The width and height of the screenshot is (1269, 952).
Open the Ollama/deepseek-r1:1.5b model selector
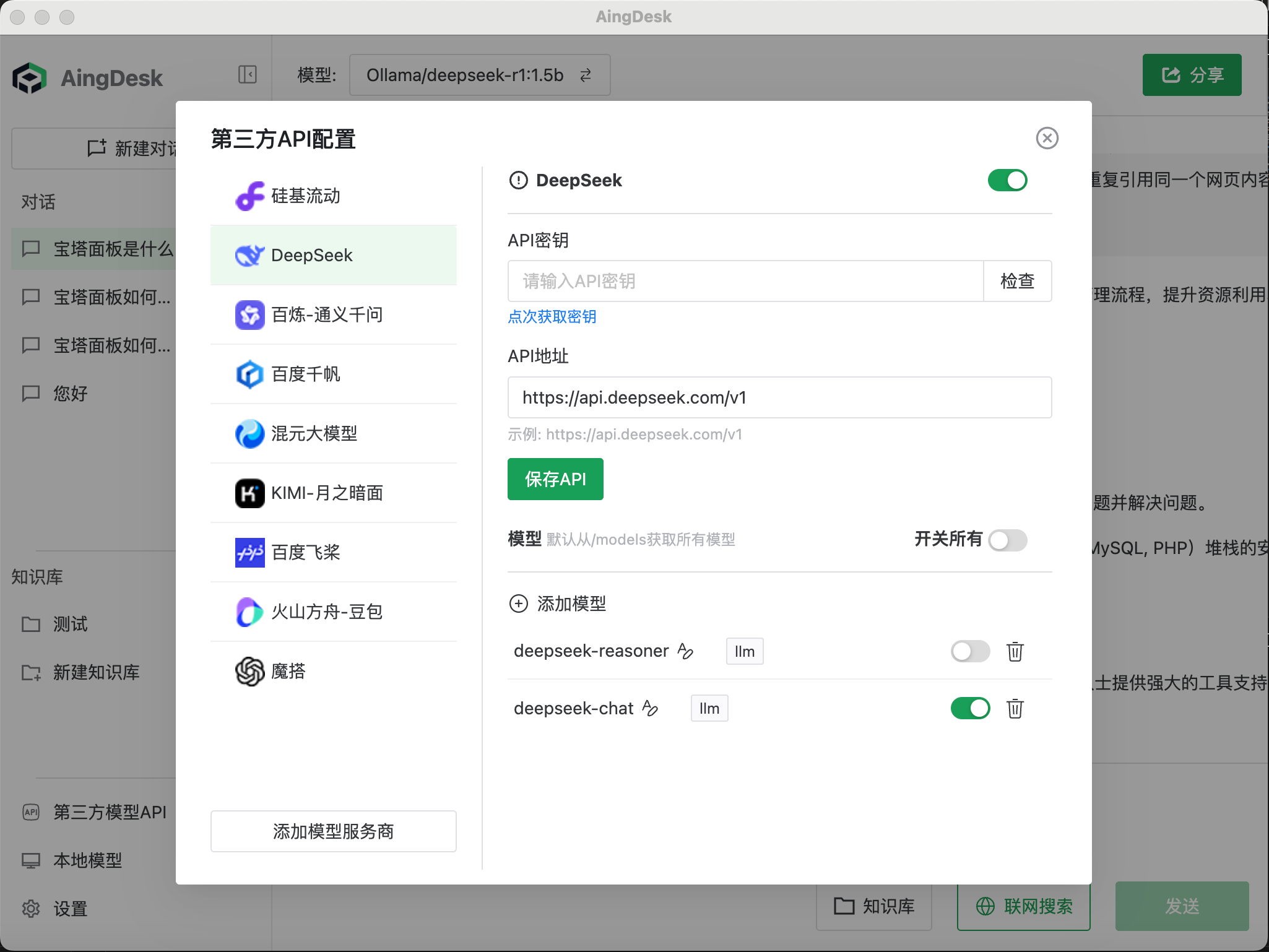coord(479,75)
